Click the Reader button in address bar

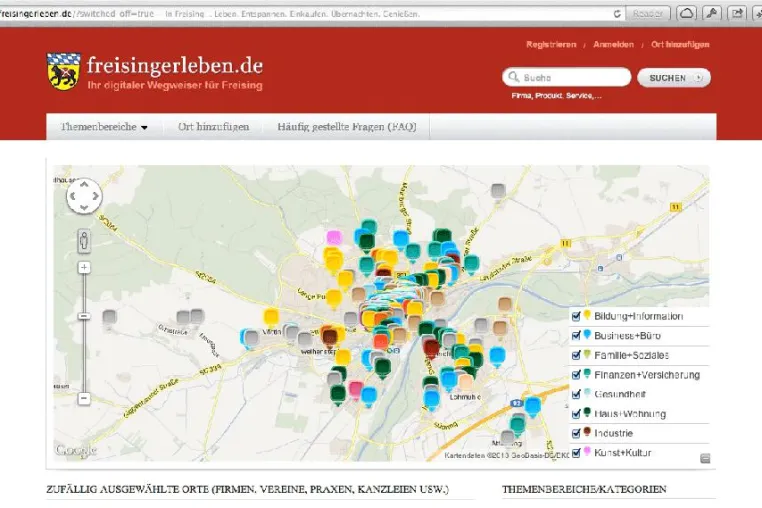(648, 14)
